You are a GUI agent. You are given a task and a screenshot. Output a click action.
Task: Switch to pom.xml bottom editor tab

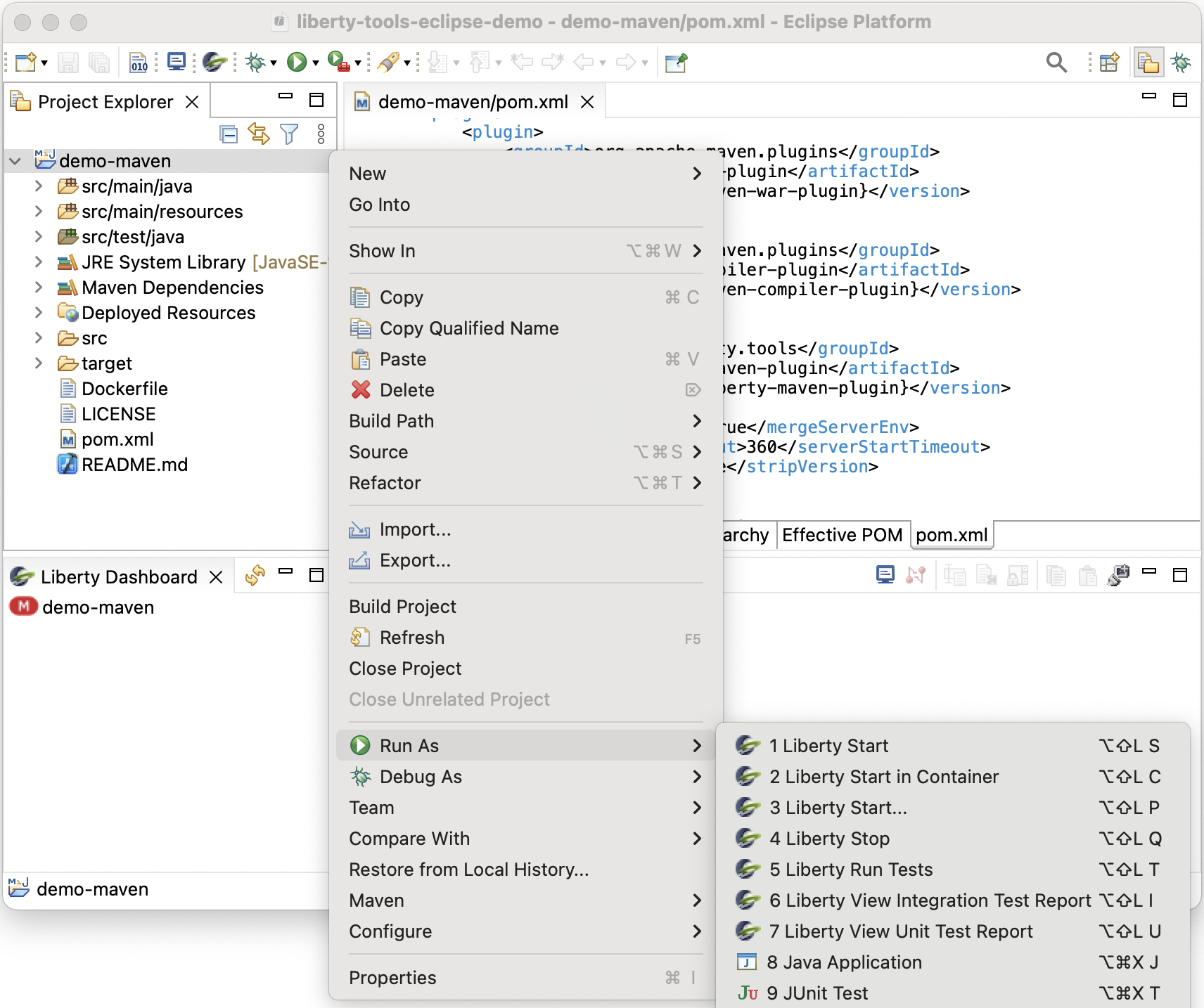(952, 535)
